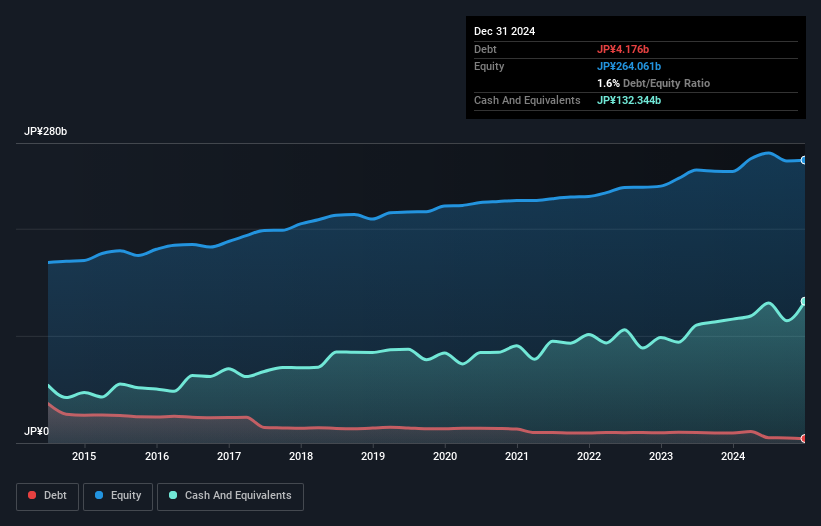The width and height of the screenshot is (821, 526).
Task: Click the 2024 x-axis label
Action: point(733,456)
